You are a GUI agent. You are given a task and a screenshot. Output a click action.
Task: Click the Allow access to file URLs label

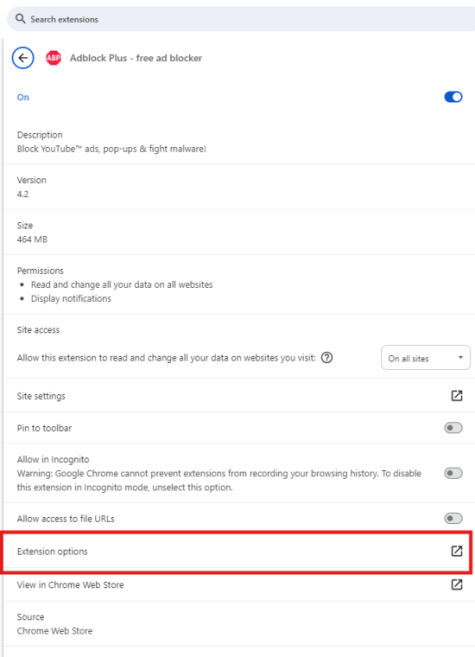[x=65, y=519]
